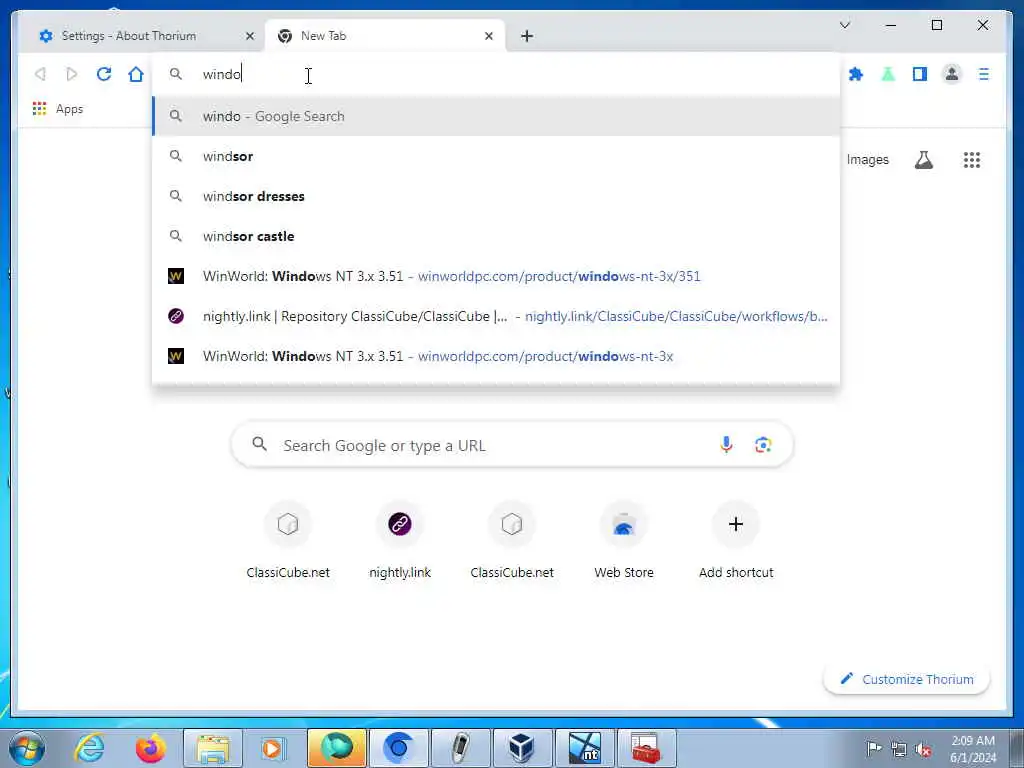This screenshot has width=1024, height=768.
Task: Open WinWorld suggestion ending in windows-nt-3x/351
Action: tap(496, 276)
